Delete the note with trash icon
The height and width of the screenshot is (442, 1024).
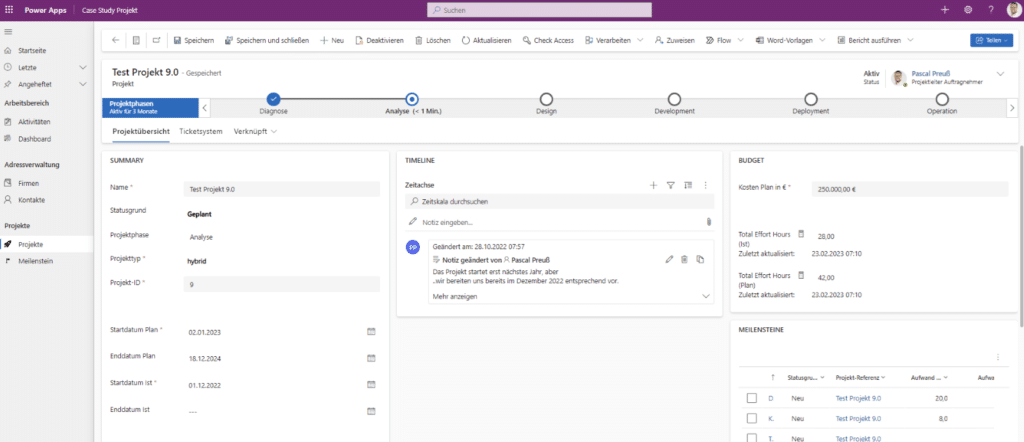684,259
